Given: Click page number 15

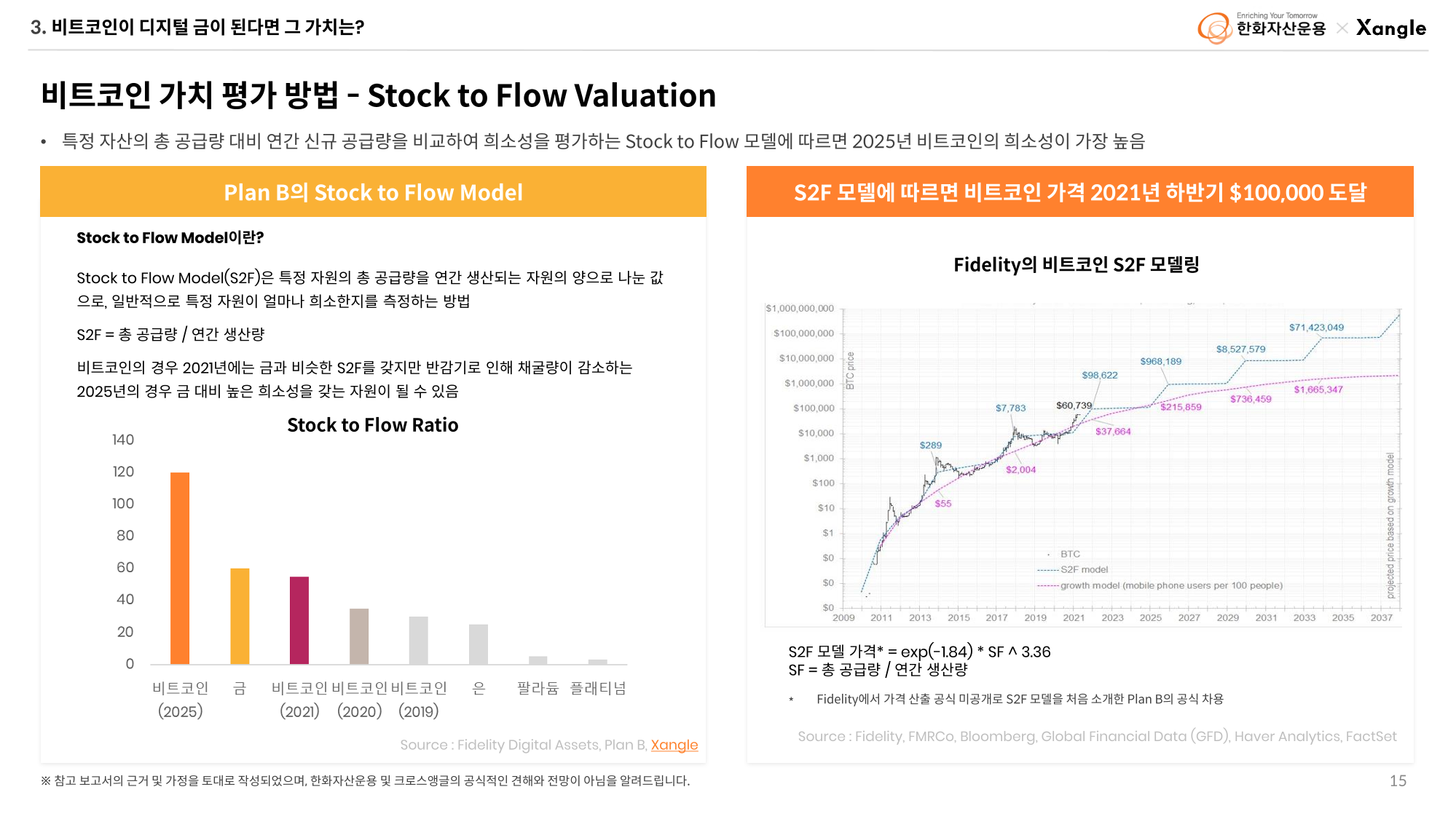Looking at the screenshot, I should (1398, 780).
